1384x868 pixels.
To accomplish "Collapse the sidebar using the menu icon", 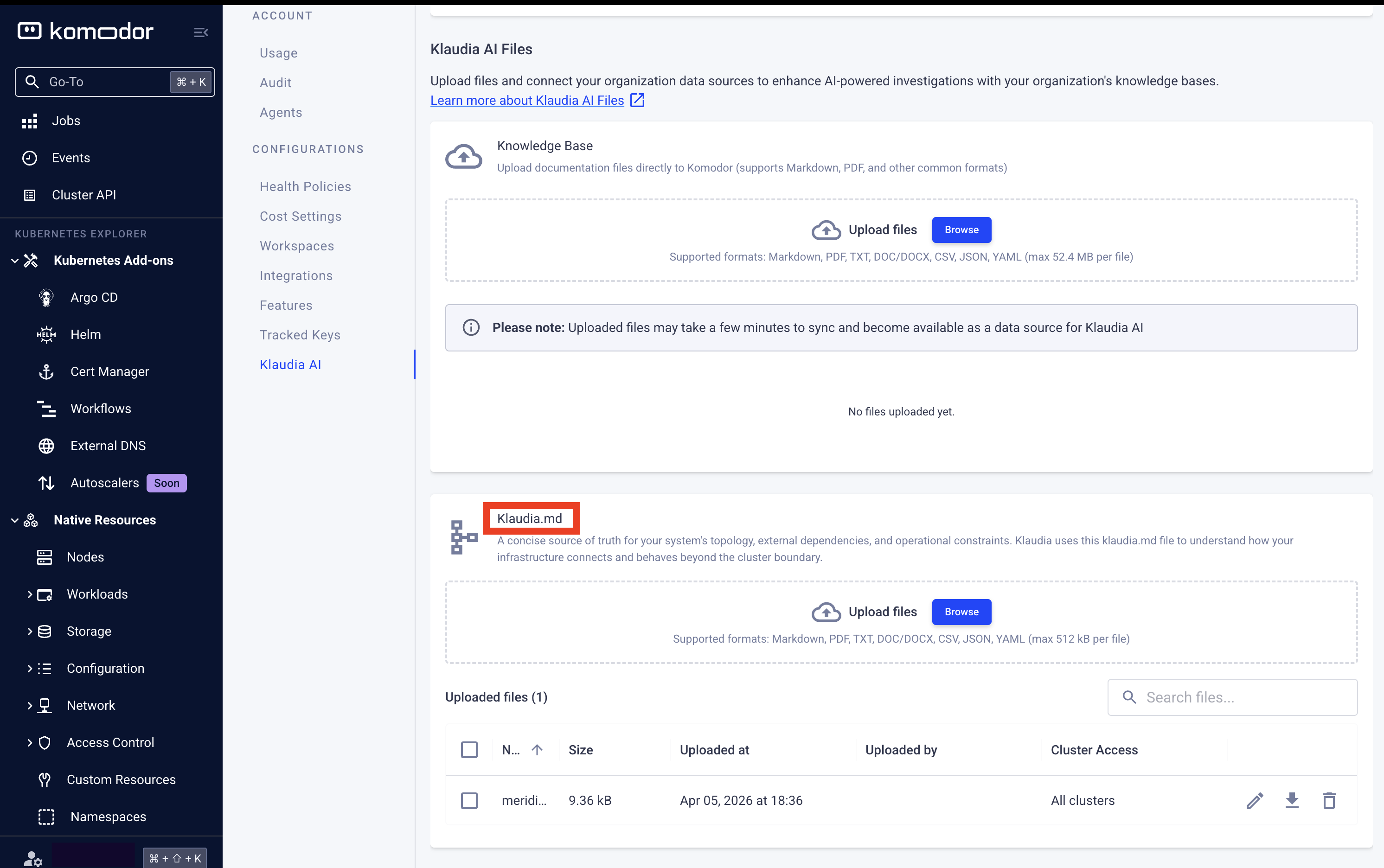I will coord(200,32).
